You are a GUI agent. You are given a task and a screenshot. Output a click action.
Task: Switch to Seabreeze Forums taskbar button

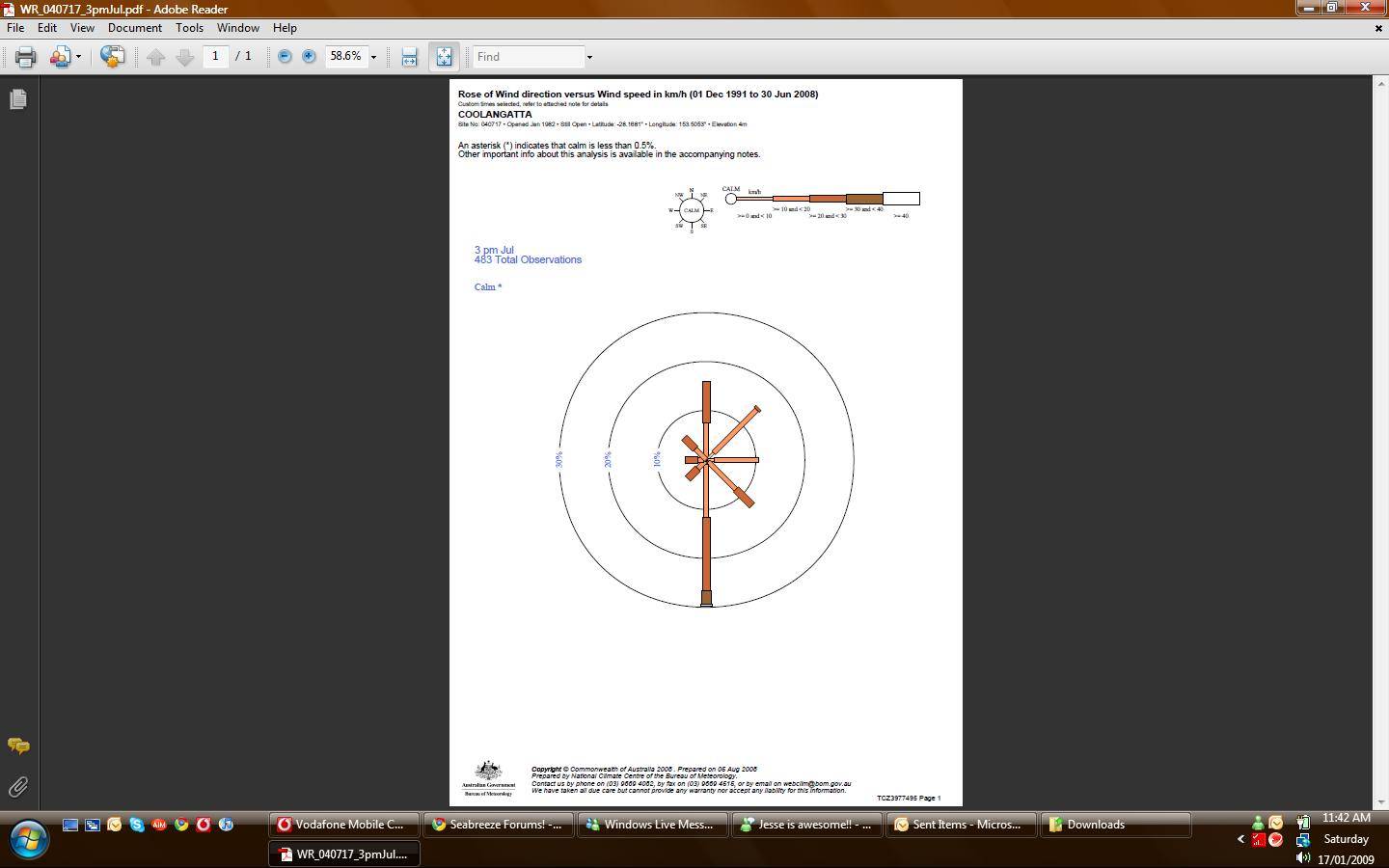point(498,825)
